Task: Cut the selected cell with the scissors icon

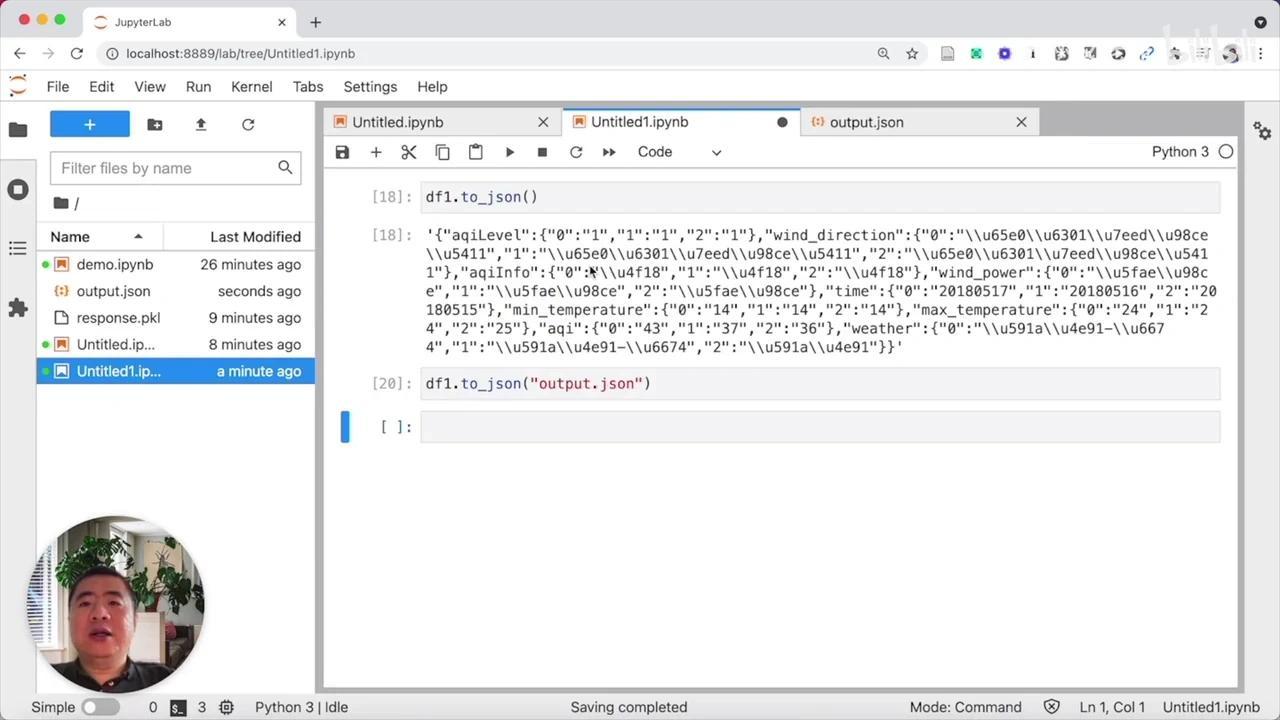Action: click(409, 152)
